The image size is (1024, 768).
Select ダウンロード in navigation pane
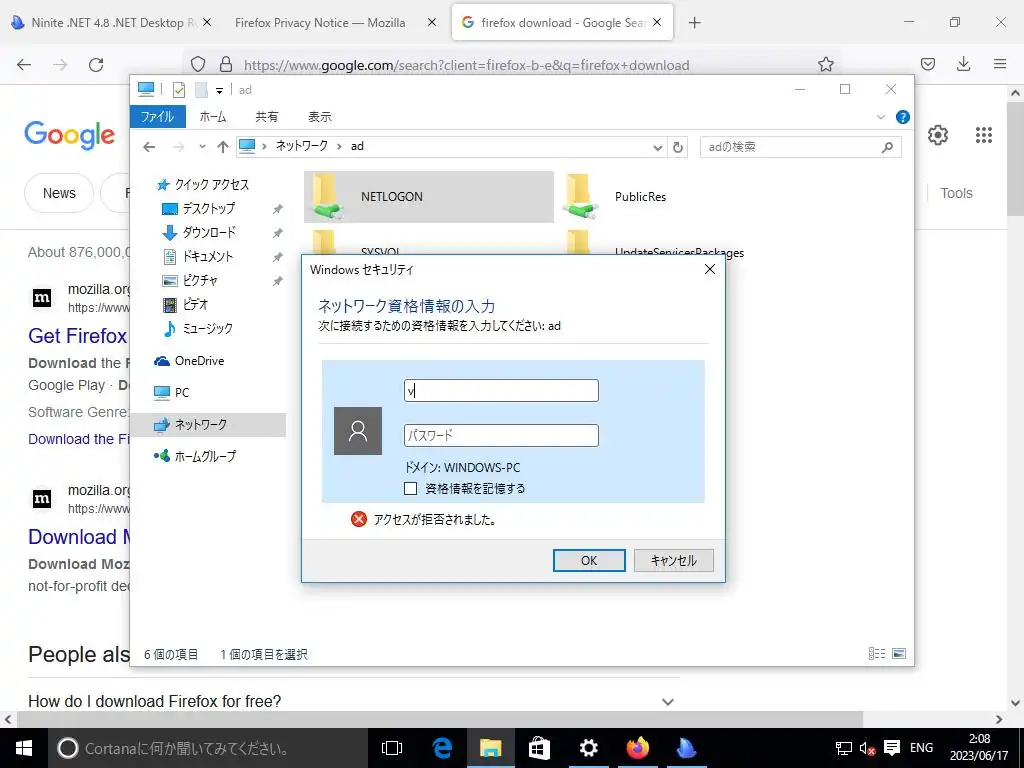208,232
